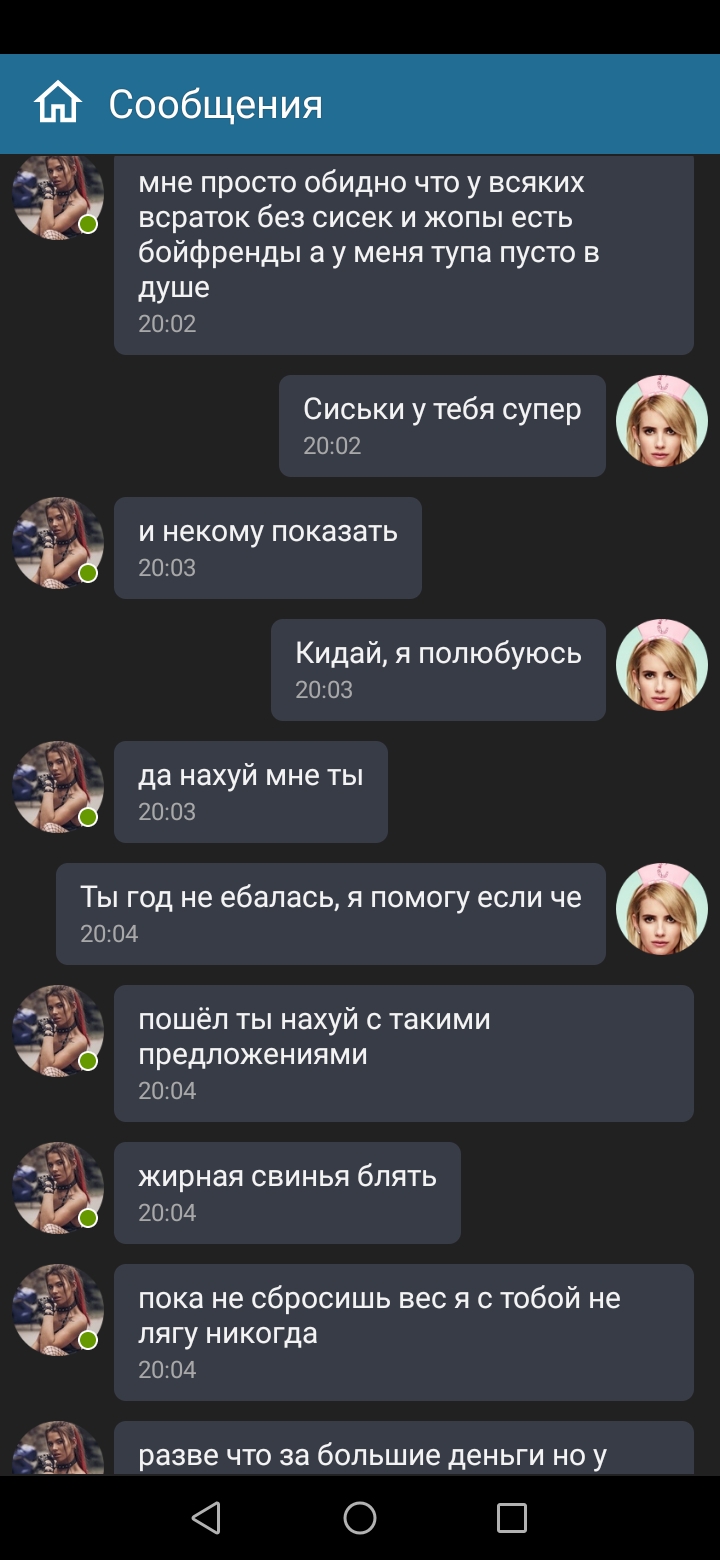Tap the 'Сообщения' header title
Viewport: 720px width, 1560px height.
pyautogui.click(x=216, y=104)
